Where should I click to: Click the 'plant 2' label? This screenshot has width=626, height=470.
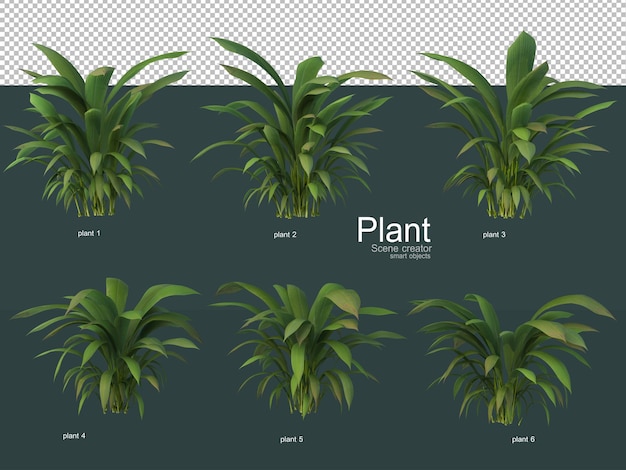tap(285, 235)
